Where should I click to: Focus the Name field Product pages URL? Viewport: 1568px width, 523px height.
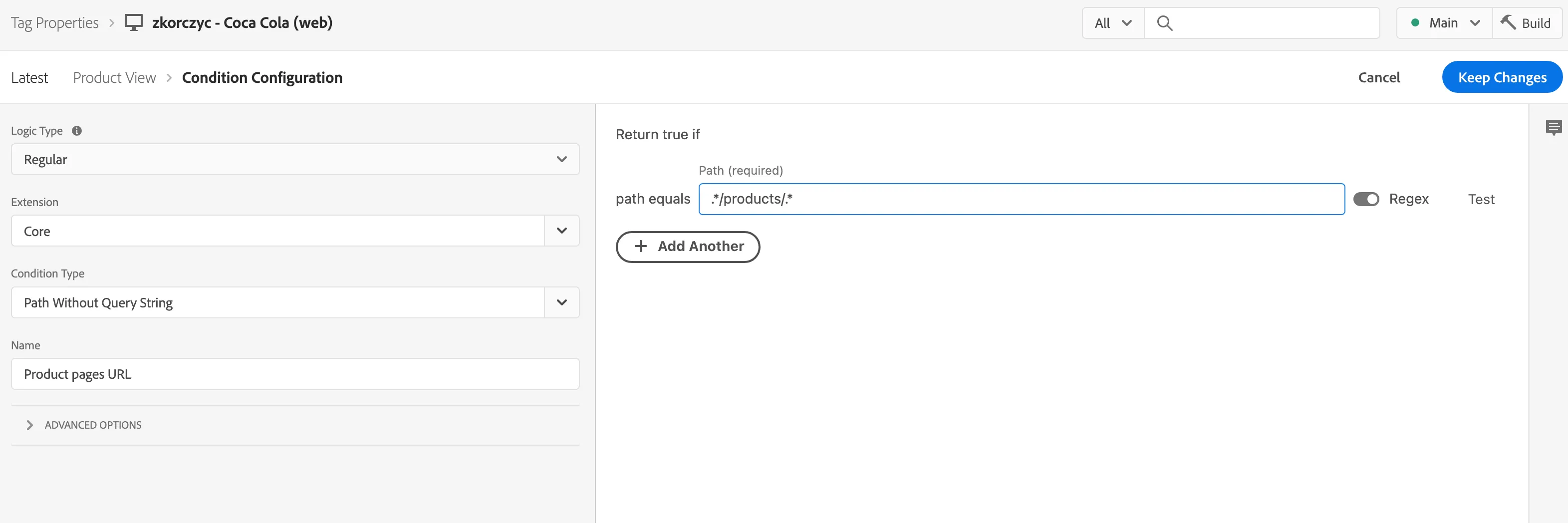click(x=294, y=374)
